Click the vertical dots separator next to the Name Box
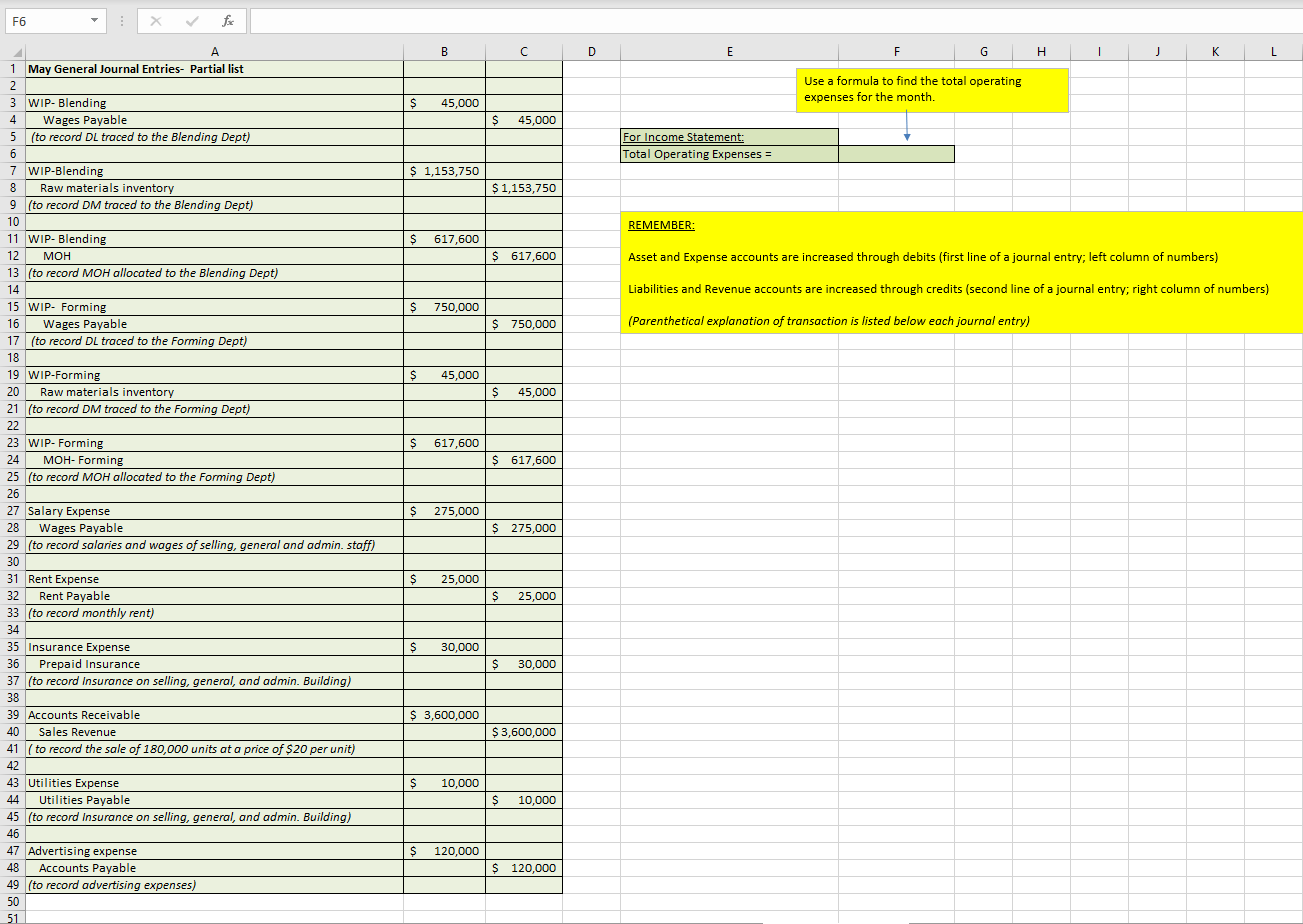This screenshot has height=924, width=1303. click(x=121, y=20)
